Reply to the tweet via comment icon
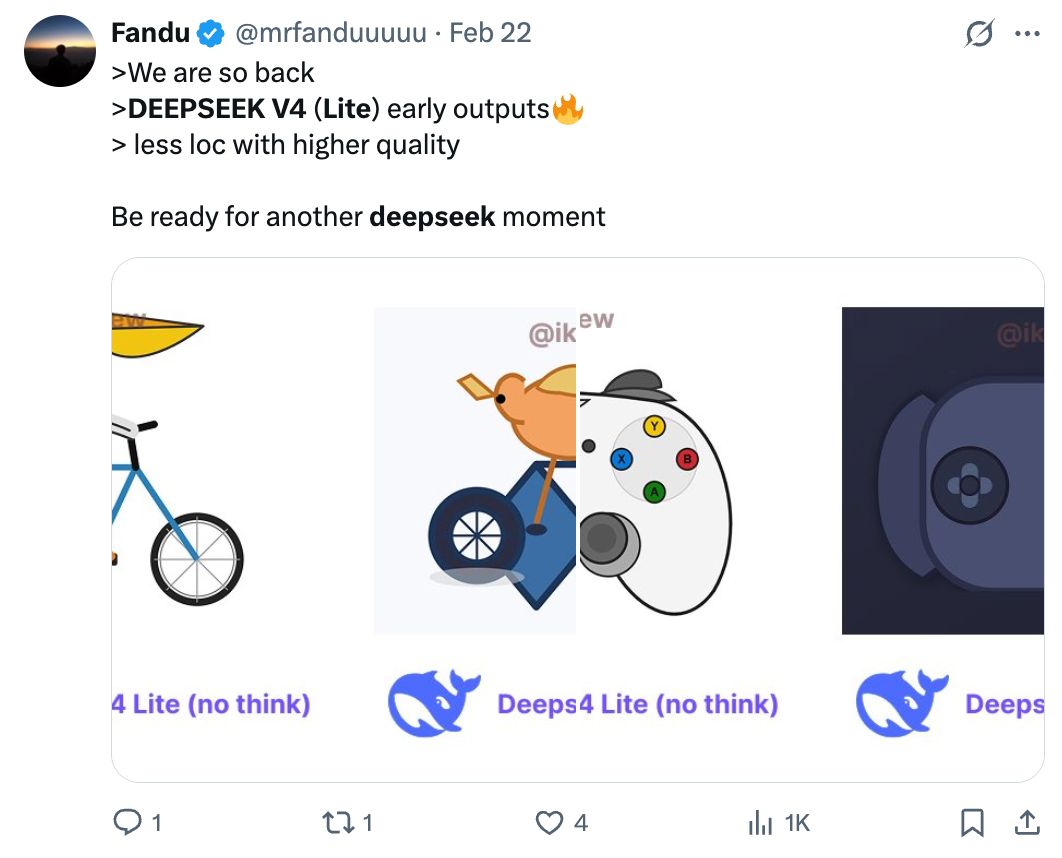Screen dimensions: 1062x858 (127, 822)
